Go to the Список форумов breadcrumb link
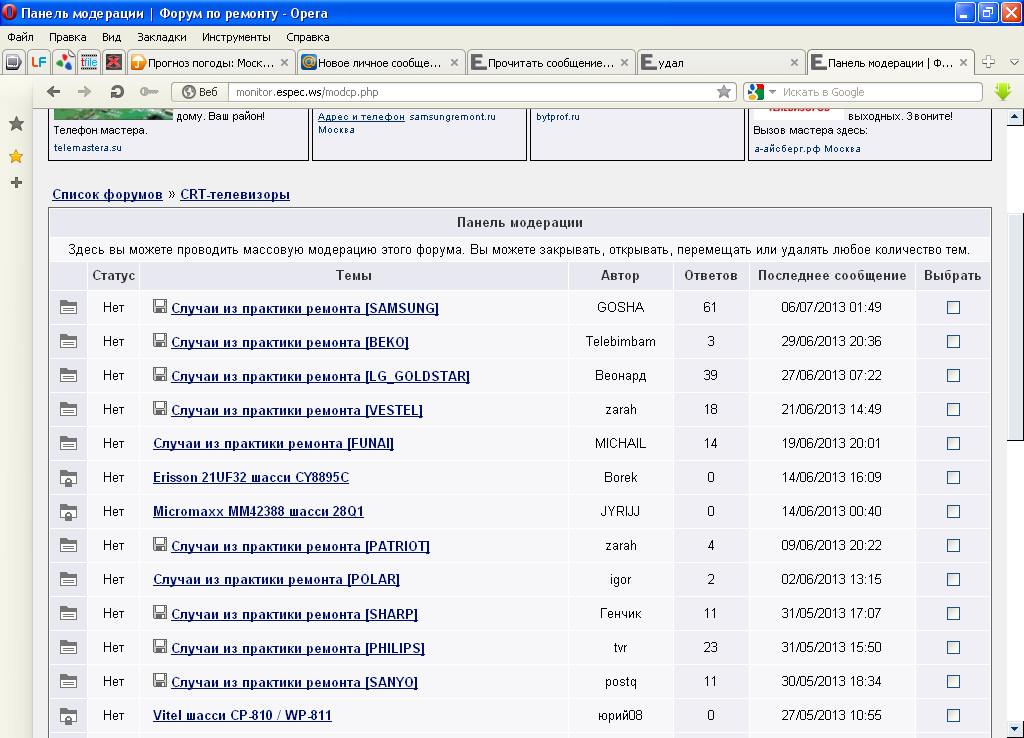This screenshot has width=1024, height=738. coord(107,195)
